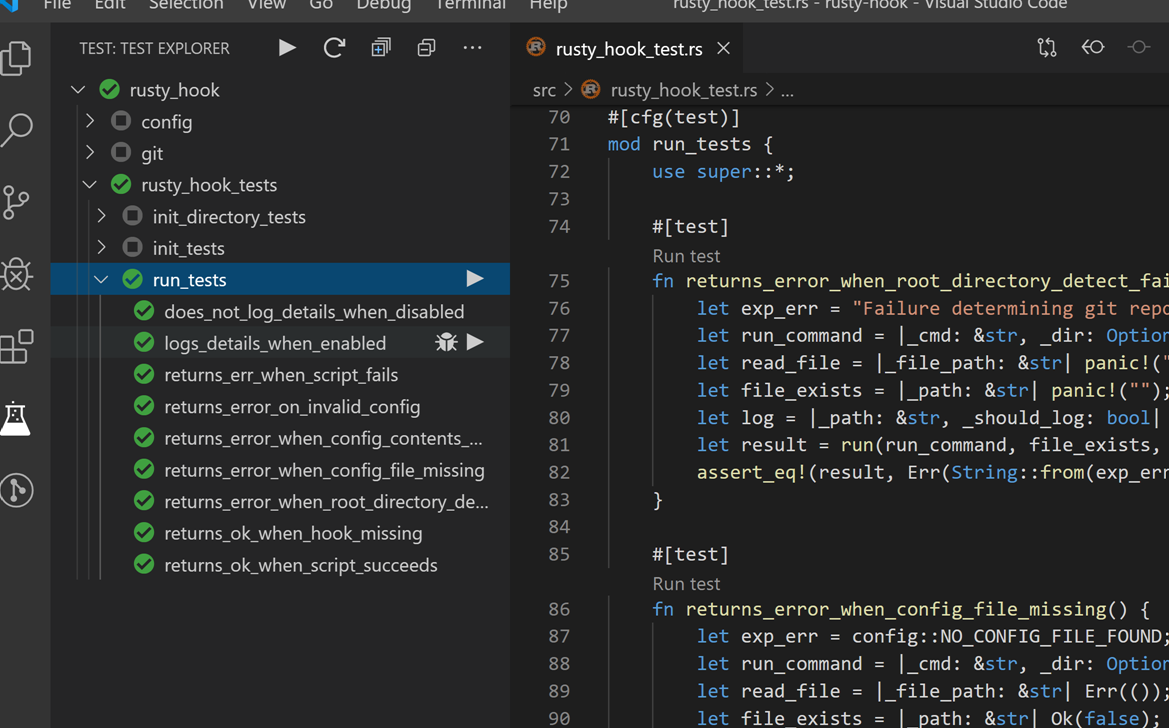Image resolution: width=1169 pixels, height=728 pixels.
Task: Open the Test Explorer more actions menu
Action: click(x=472, y=47)
